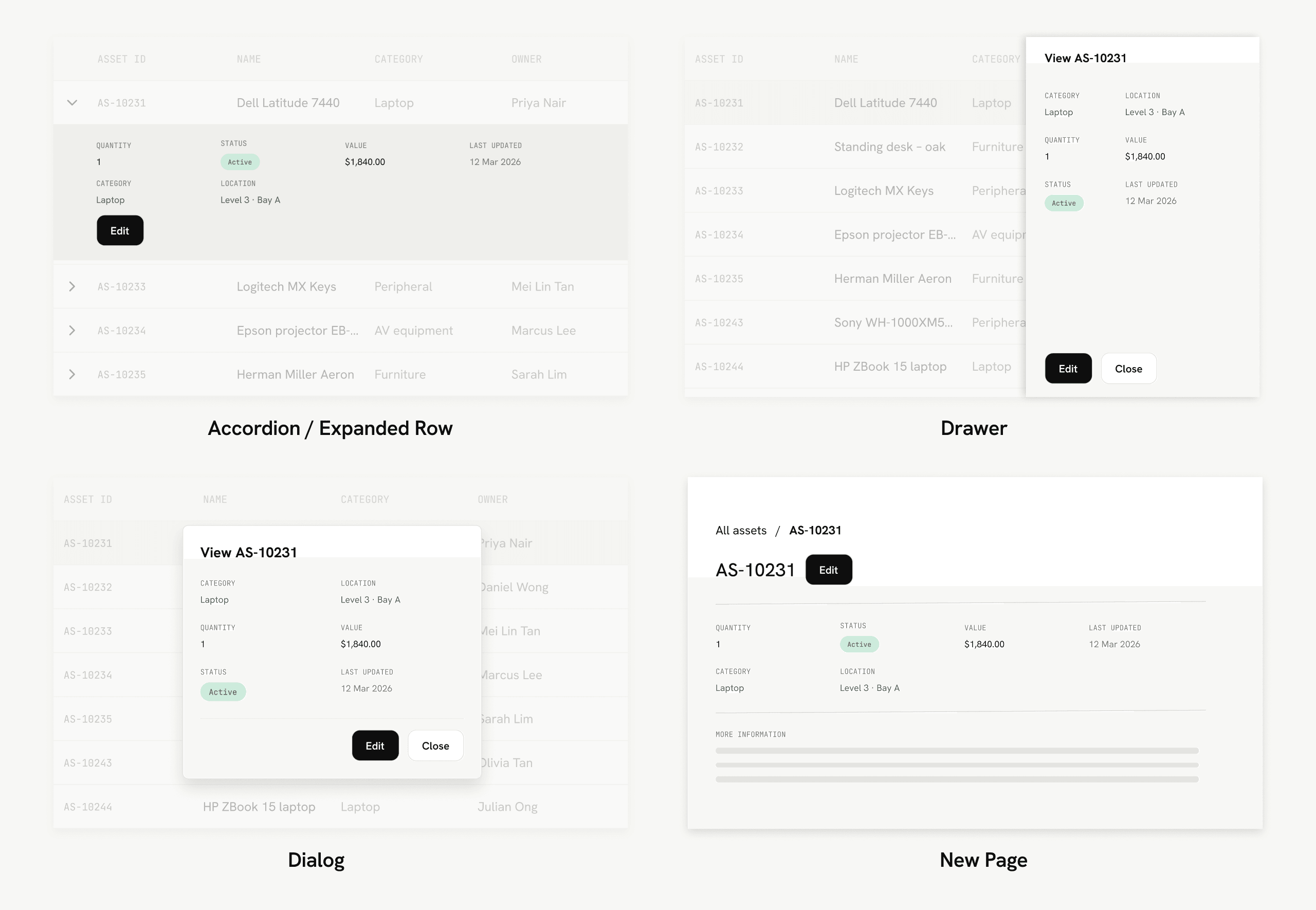Click Epson projector row in drawer table

click(855, 235)
